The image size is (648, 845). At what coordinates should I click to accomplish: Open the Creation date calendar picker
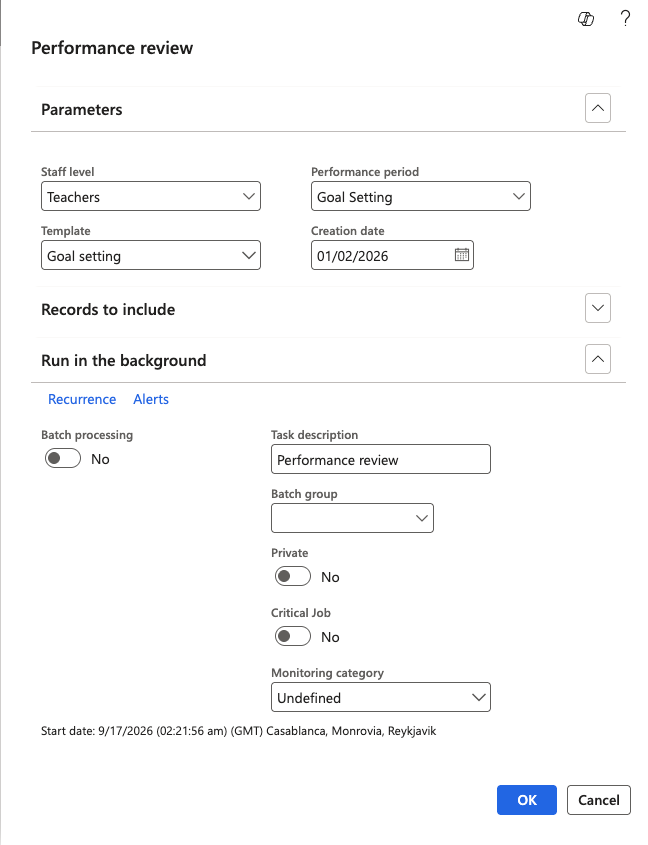click(x=461, y=255)
